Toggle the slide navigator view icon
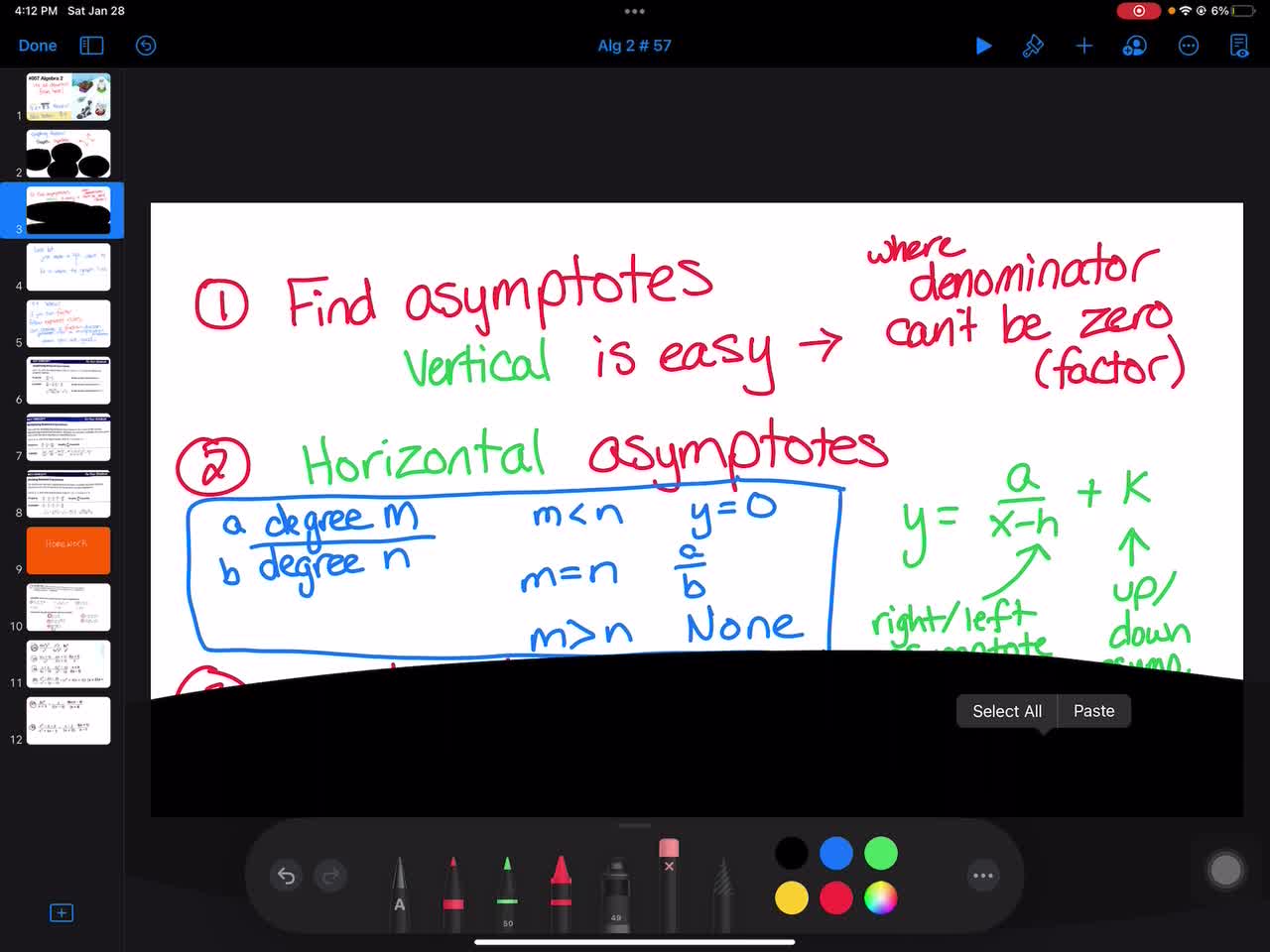Viewport: 1270px width, 952px height. (x=91, y=46)
